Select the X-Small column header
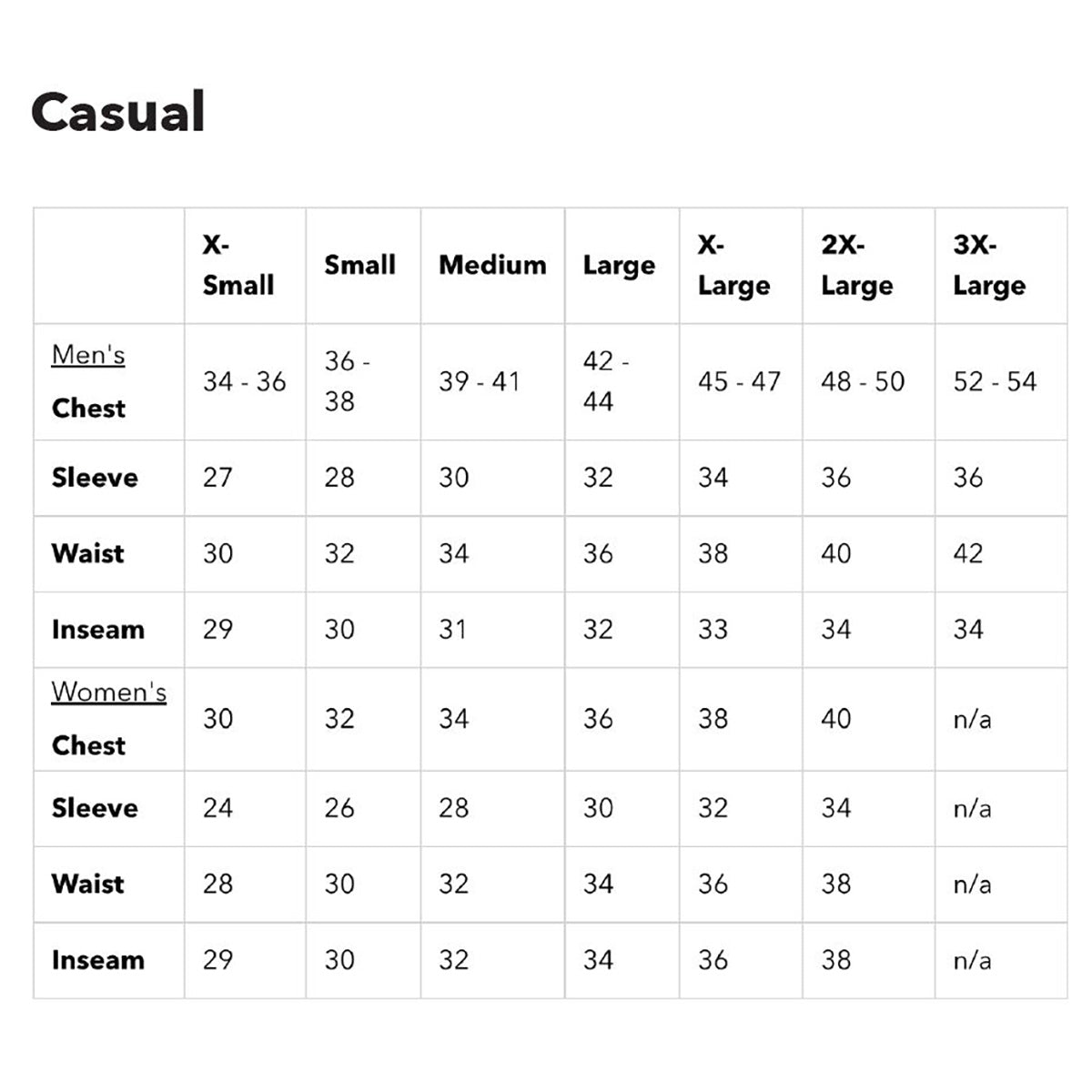Screen dimensions: 1092x1092 click(238, 265)
